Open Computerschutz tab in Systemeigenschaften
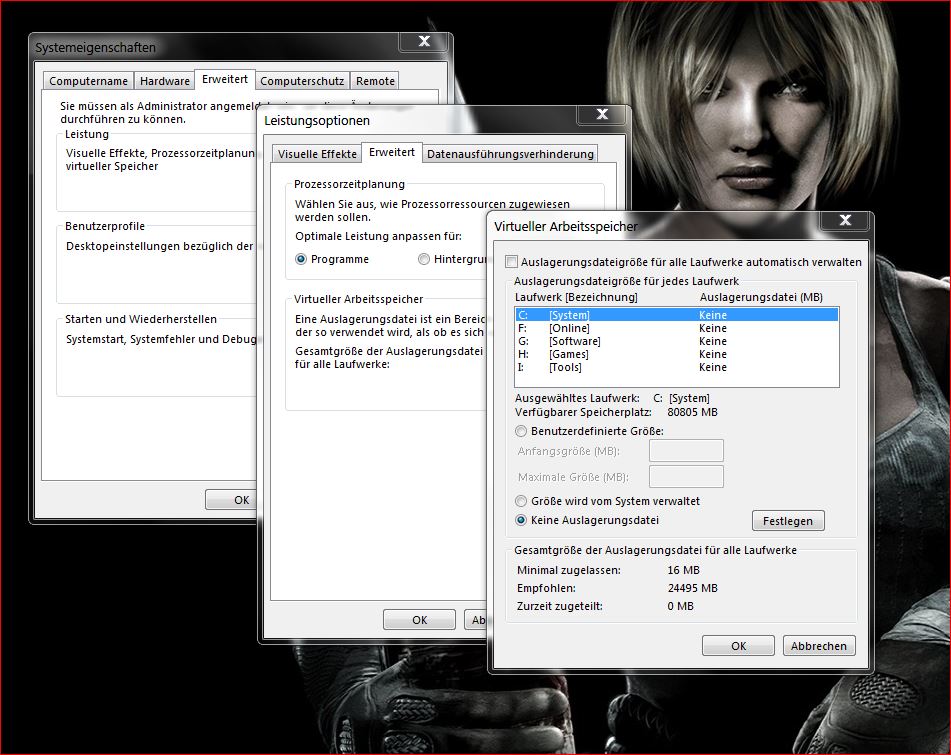This screenshot has width=951, height=755. (x=302, y=81)
